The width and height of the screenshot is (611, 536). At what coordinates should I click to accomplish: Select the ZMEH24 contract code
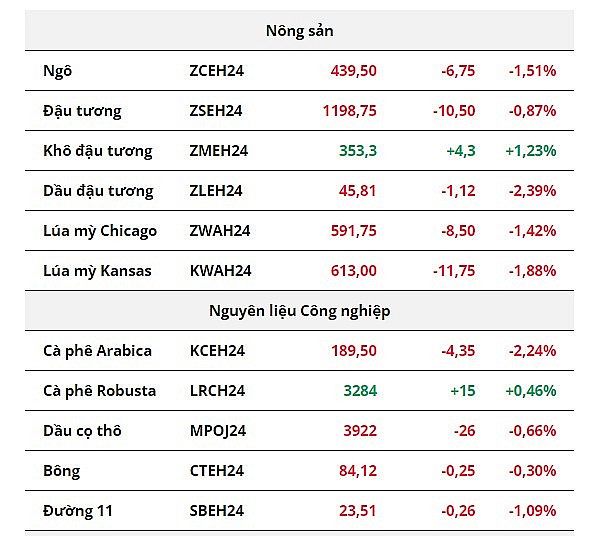[x=218, y=151]
